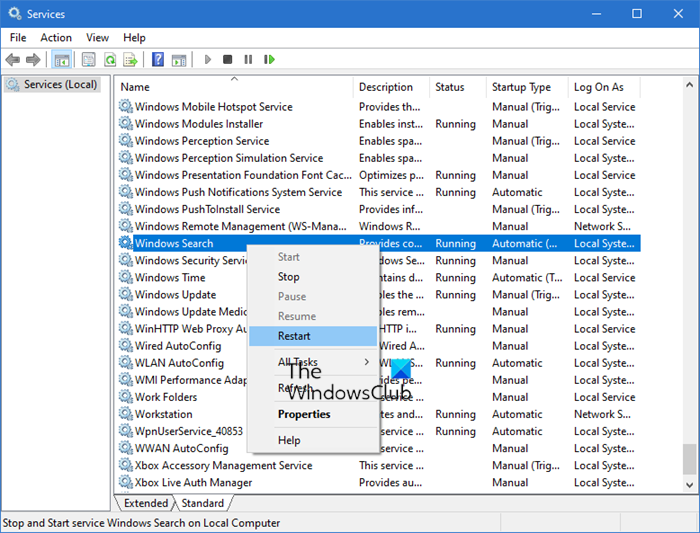This screenshot has height=533, width=700.
Task: Sort by the Description column header
Action: click(x=392, y=87)
